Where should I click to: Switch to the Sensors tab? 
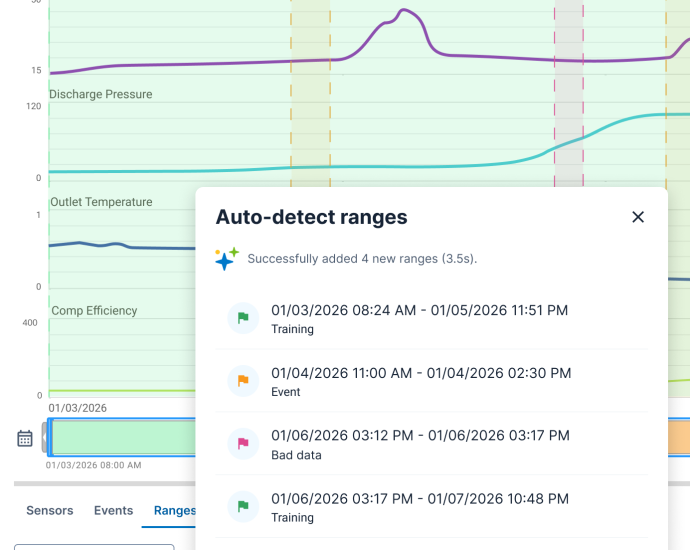point(50,510)
